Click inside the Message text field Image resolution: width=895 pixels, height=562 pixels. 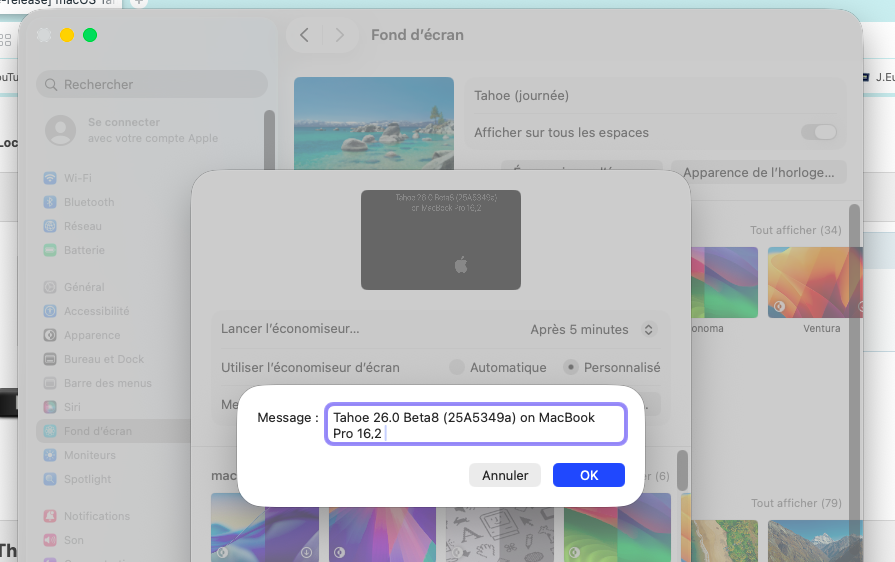click(475, 424)
